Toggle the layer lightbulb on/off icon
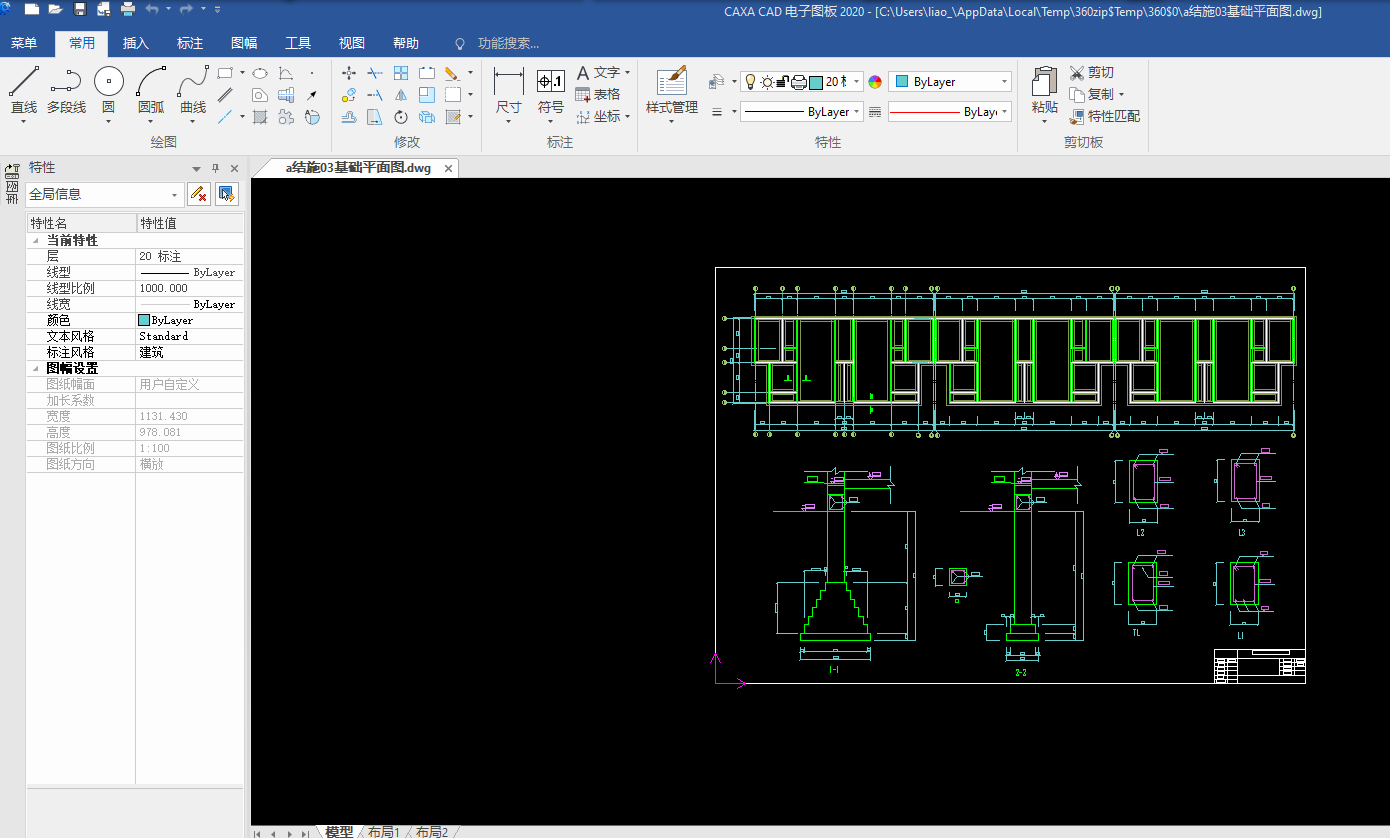Image resolution: width=1390 pixels, height=838 pixels. [751, 82]
